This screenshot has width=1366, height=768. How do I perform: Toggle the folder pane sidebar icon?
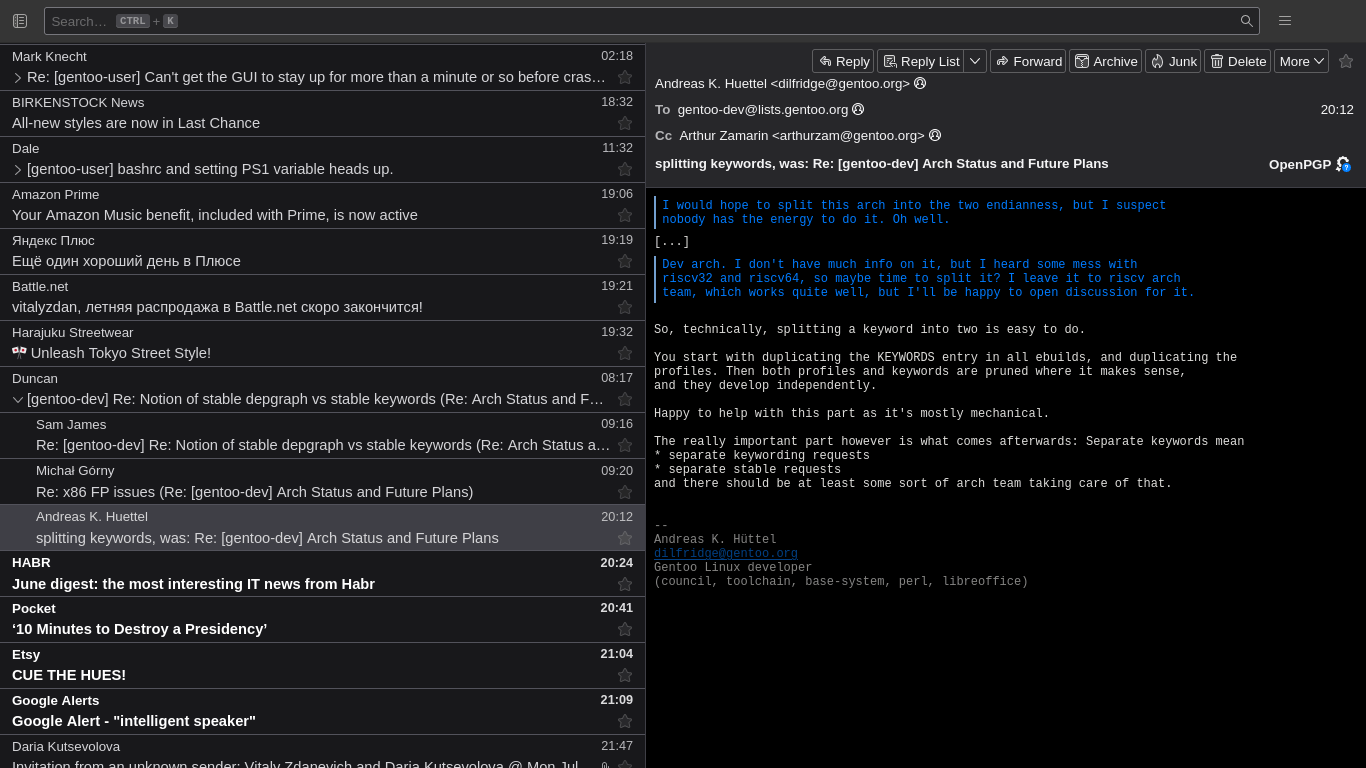point(20,21)
